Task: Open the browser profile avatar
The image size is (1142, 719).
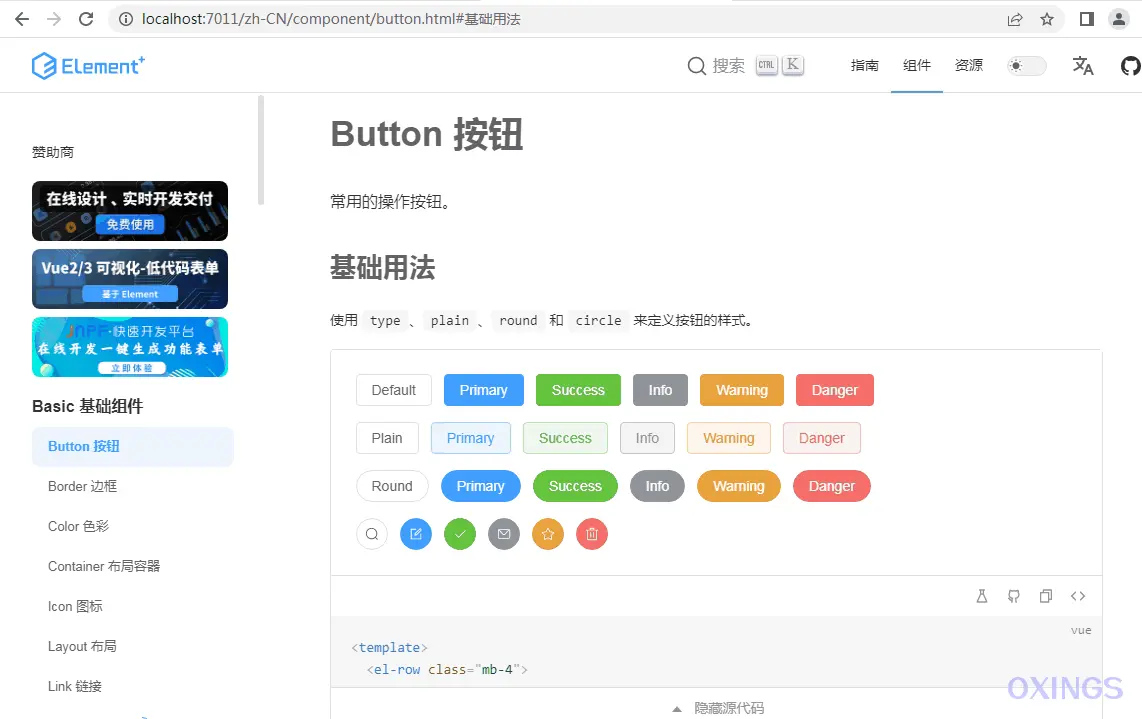Action: point(1119,19)
